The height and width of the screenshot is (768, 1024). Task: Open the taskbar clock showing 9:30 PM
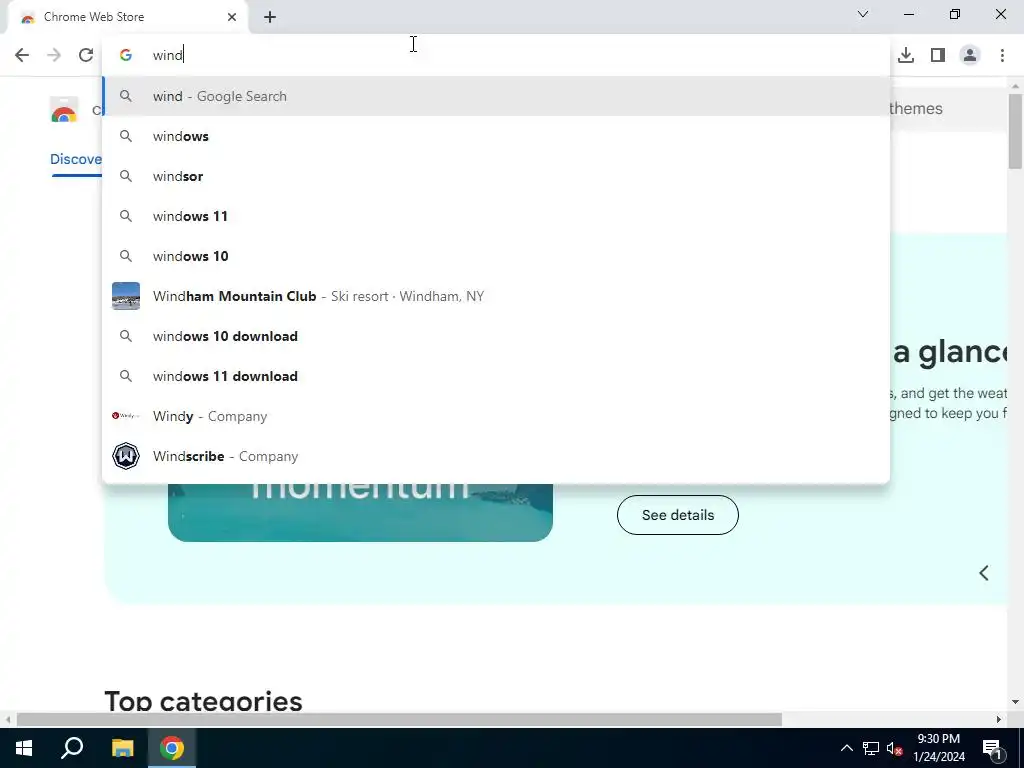click(x=938, y=748)
